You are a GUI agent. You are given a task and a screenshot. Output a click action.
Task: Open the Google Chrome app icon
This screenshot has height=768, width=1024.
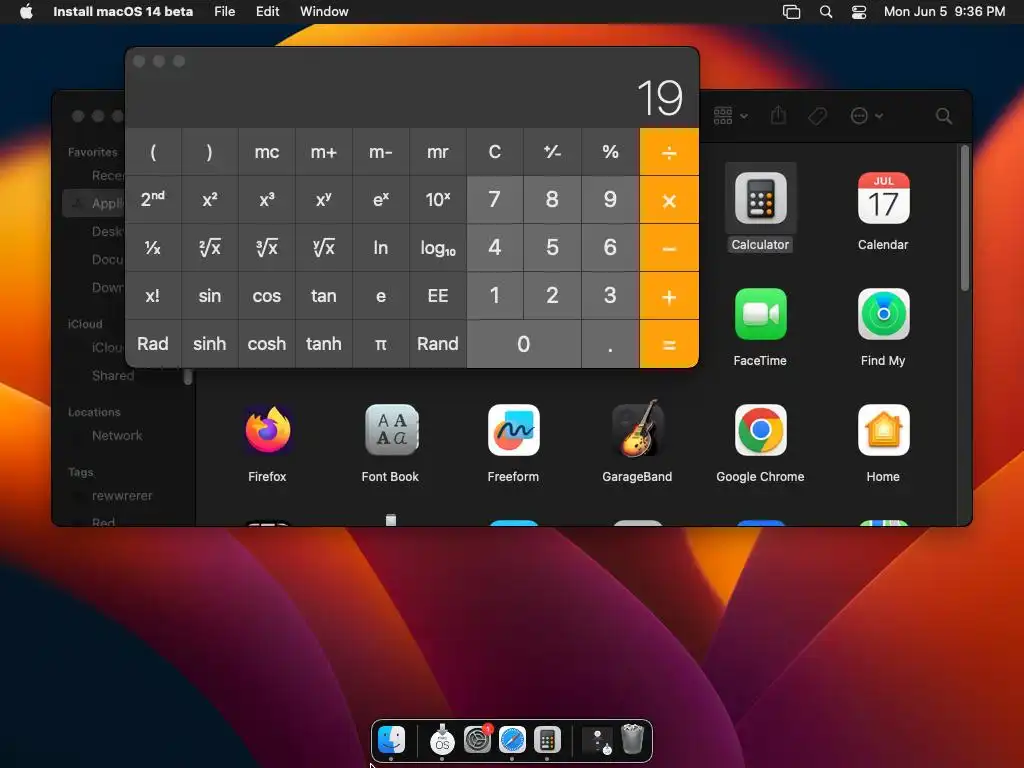tap(760, 430)
